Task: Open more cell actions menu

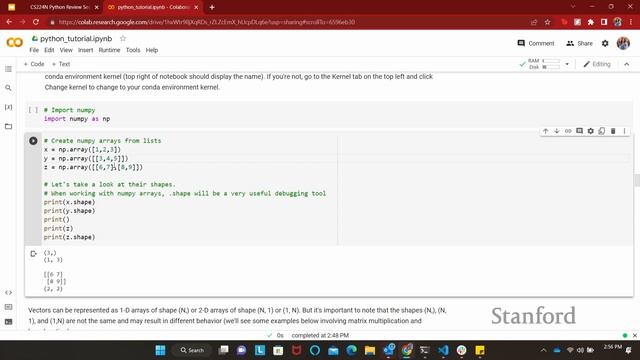Action: tap(624, 131)
